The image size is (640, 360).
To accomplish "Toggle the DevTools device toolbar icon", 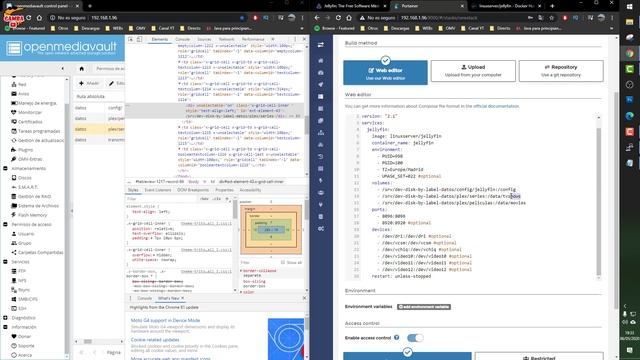I will point(139,39).
